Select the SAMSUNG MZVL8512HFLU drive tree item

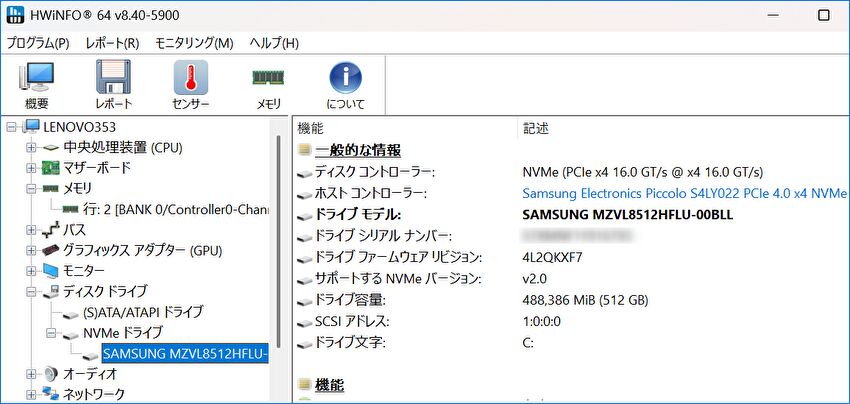(x=185, y=353)
